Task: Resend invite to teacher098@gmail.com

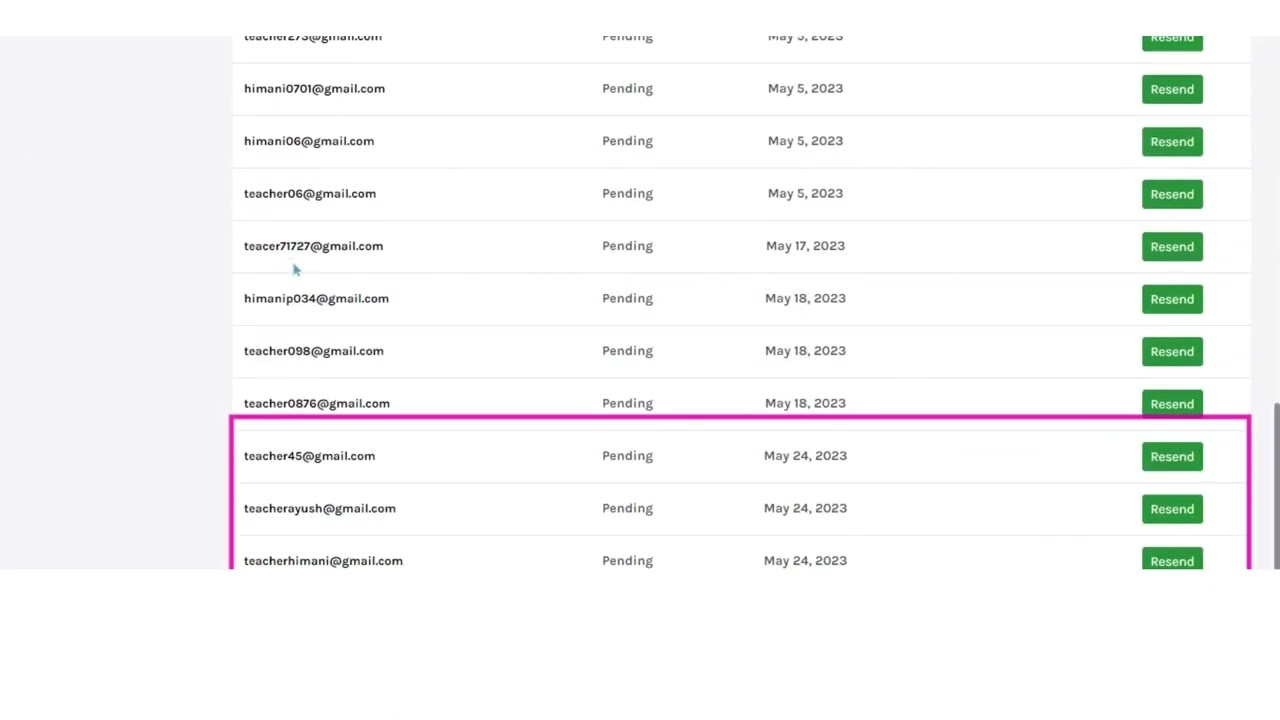Action: [x=1172, y=352]
